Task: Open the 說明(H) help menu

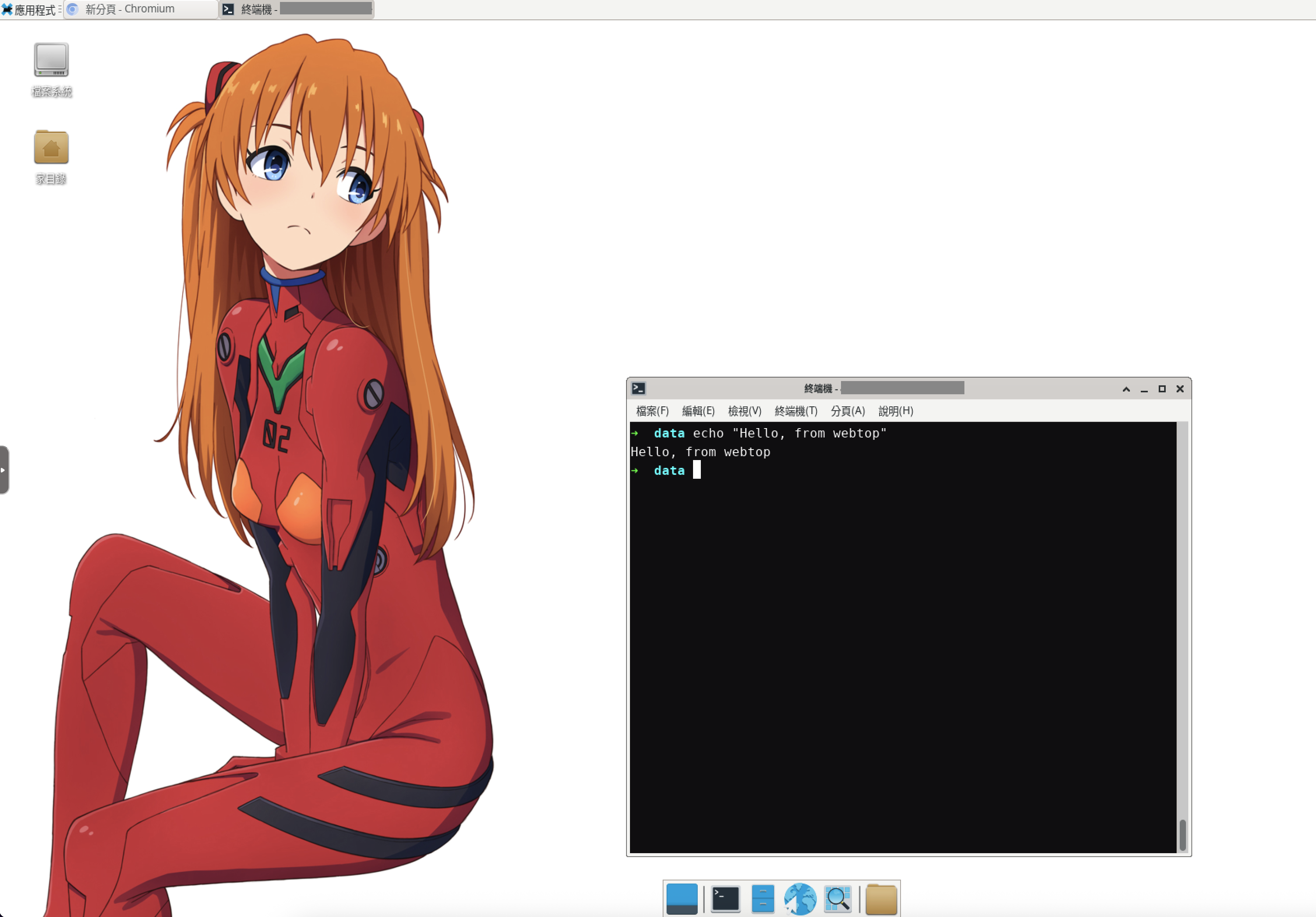Action: [895, 411]
